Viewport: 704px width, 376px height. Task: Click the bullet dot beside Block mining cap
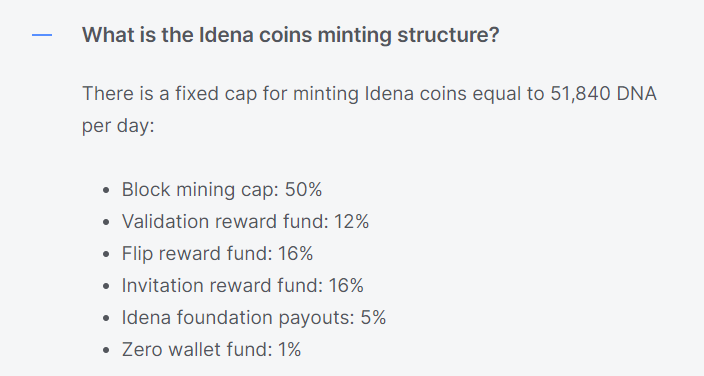106,190
